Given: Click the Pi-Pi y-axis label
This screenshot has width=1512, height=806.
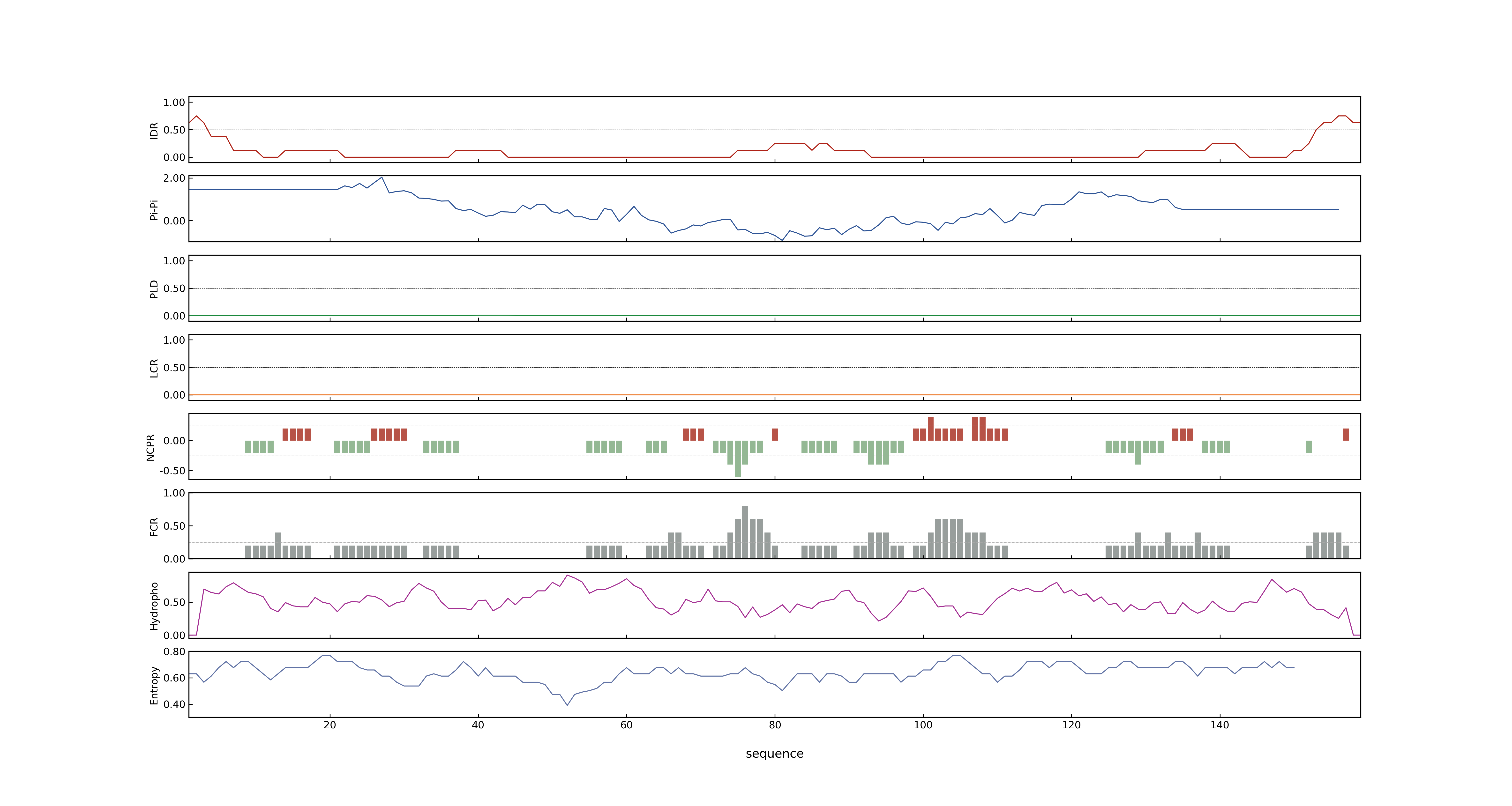Looking at the screenshot, I should (x=154, y=209).
